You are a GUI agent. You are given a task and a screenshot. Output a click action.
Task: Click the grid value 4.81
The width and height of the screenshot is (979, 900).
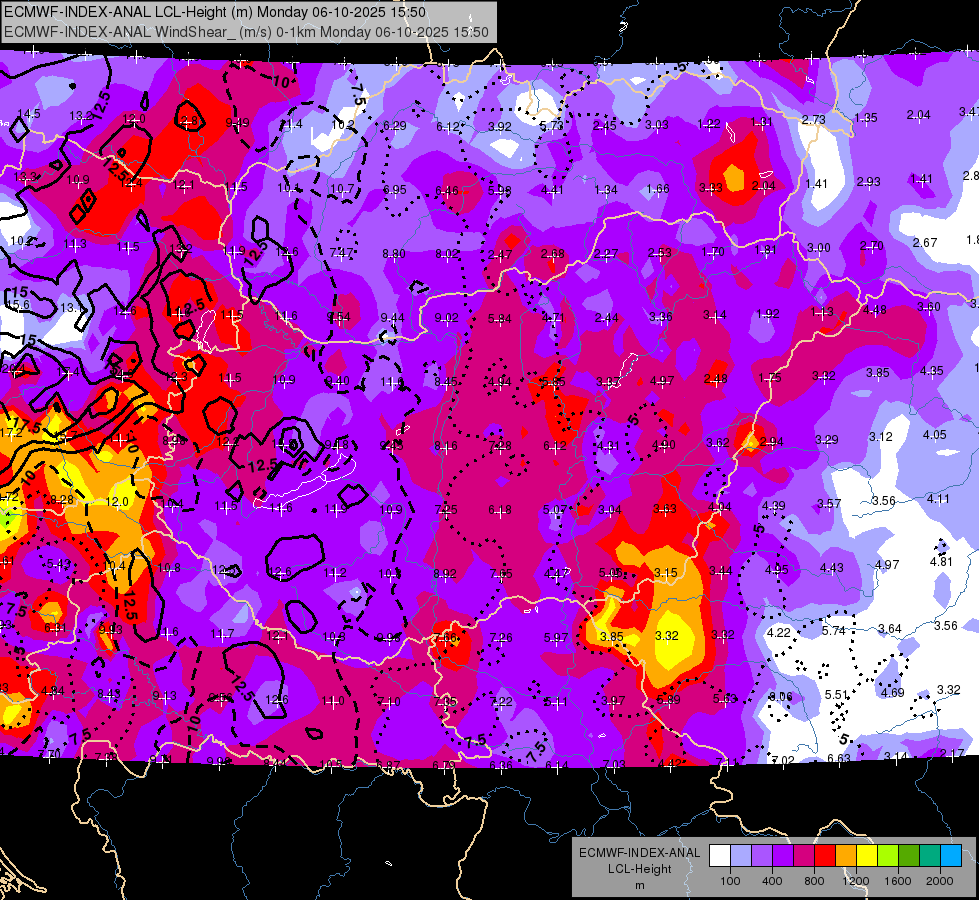941,561
